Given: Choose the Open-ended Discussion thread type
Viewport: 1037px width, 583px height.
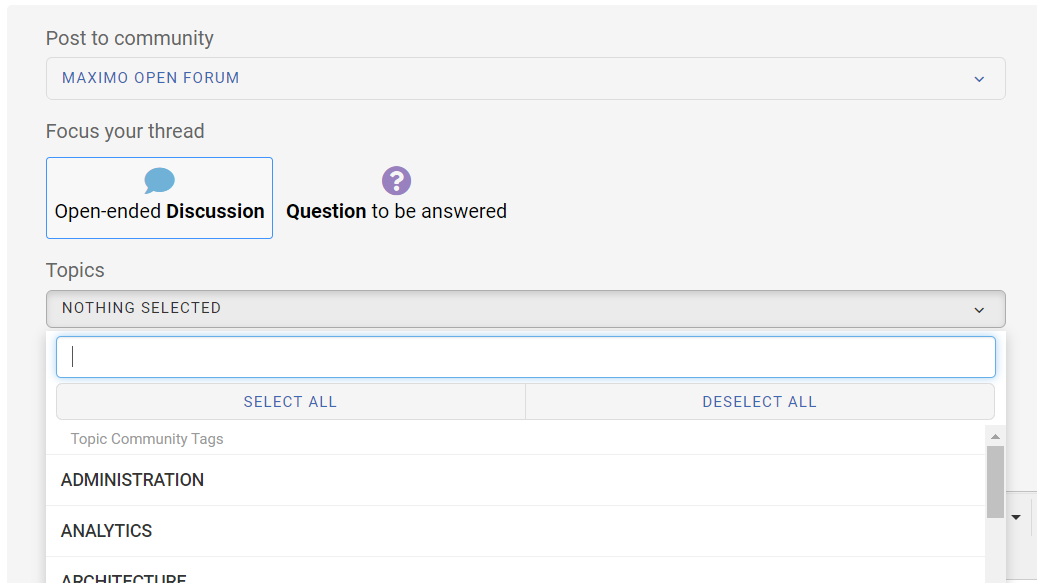Looking at the screenshot, I should [159, 198].
